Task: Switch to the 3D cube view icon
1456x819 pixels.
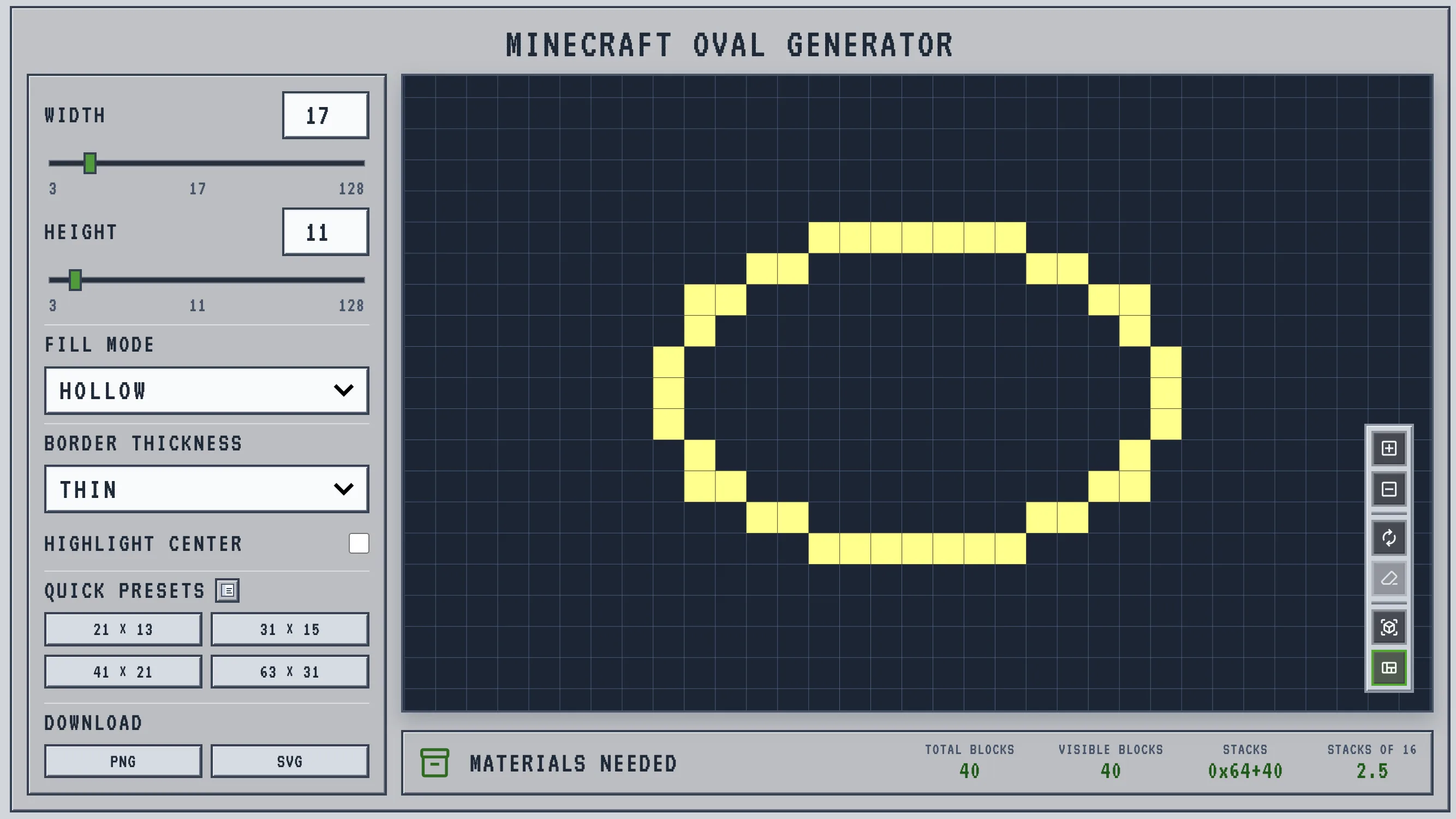Action: click(x=1389, y=627)
